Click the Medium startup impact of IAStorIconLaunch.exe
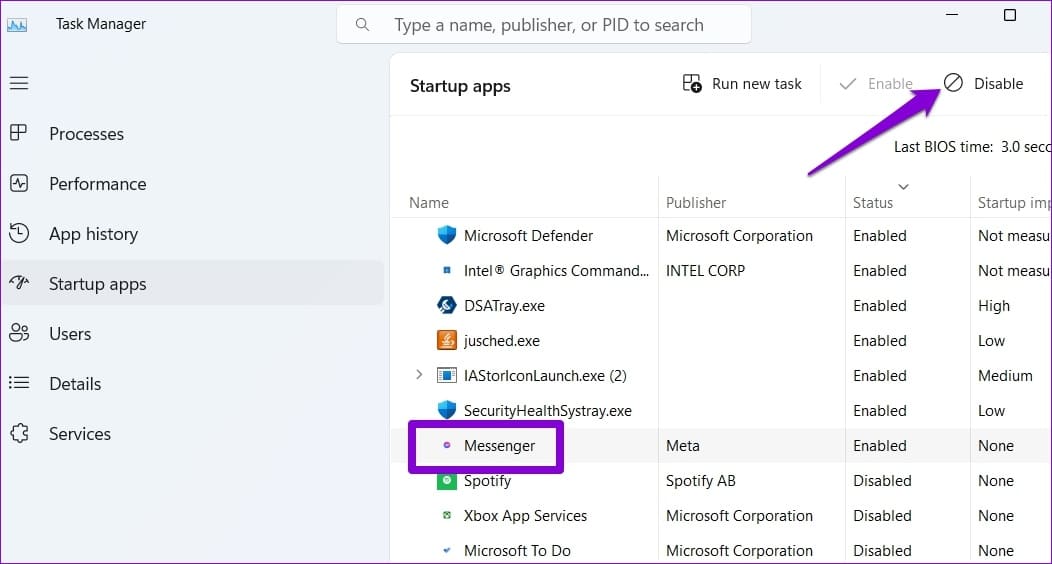 click(x=1005, y=376)
